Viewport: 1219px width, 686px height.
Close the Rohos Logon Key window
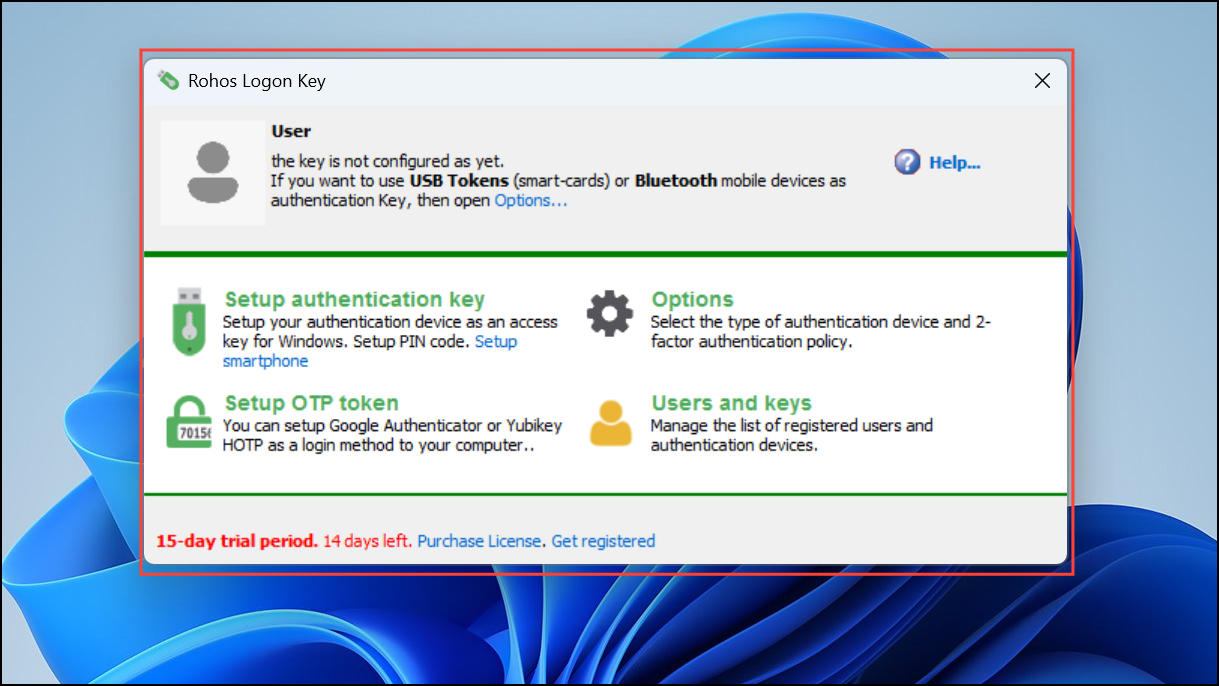coord(1042,81)
